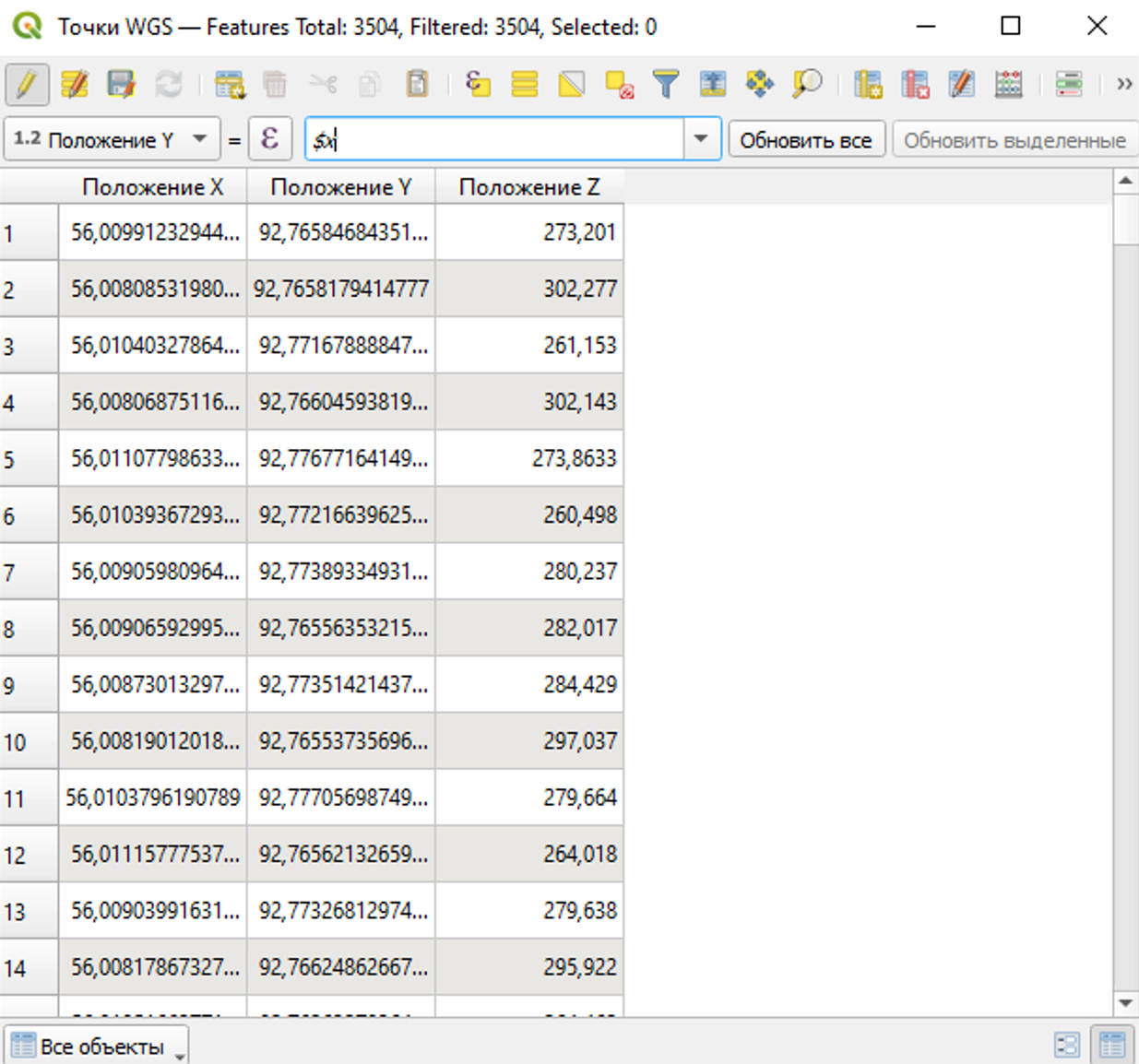Open the expression dialog (ε button)
The height and width of the screenshot is (1064, 1139).
pos(269,139)
